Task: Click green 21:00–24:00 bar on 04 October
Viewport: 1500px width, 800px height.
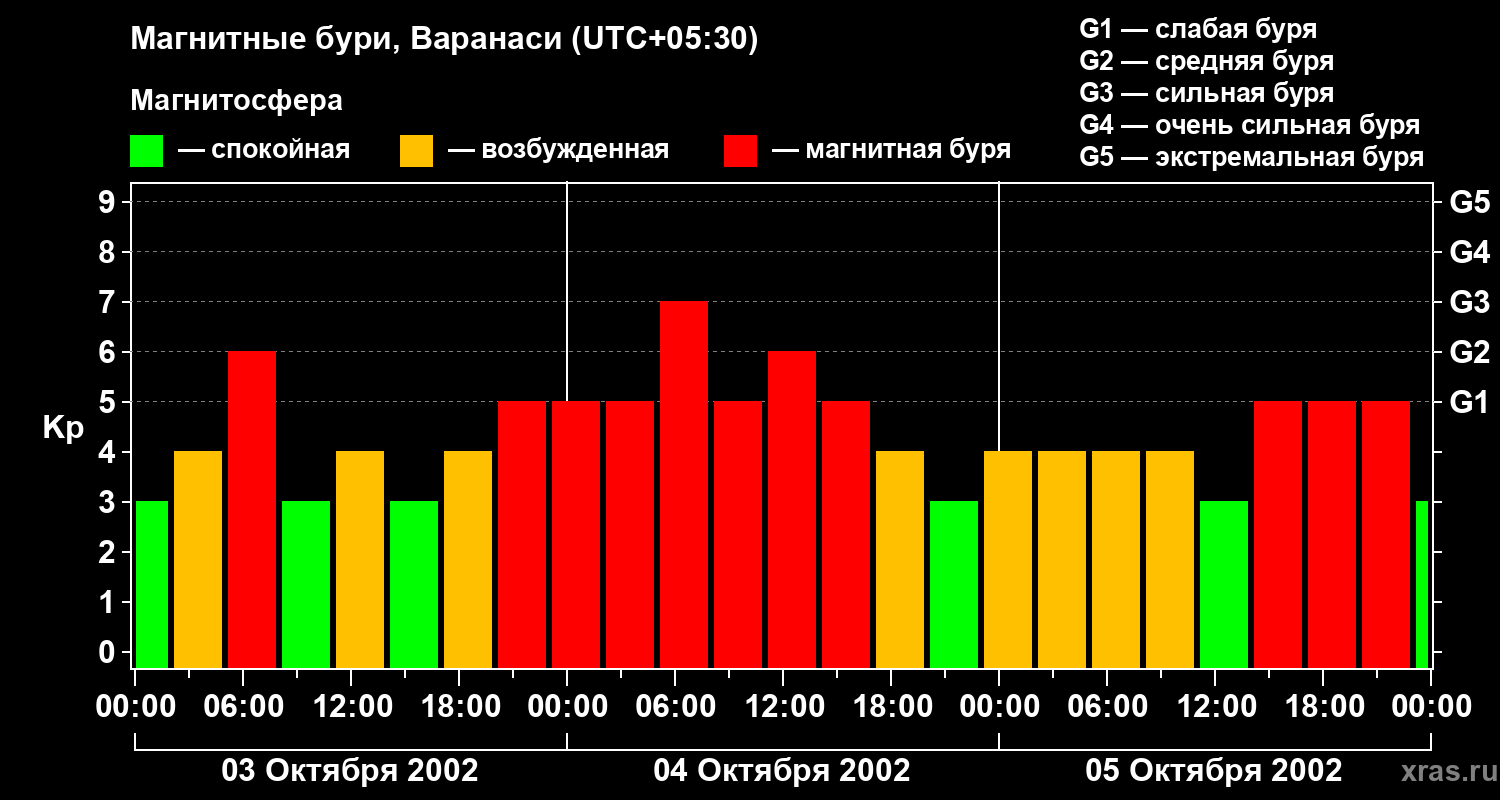Action: click(x=954, y=584)
